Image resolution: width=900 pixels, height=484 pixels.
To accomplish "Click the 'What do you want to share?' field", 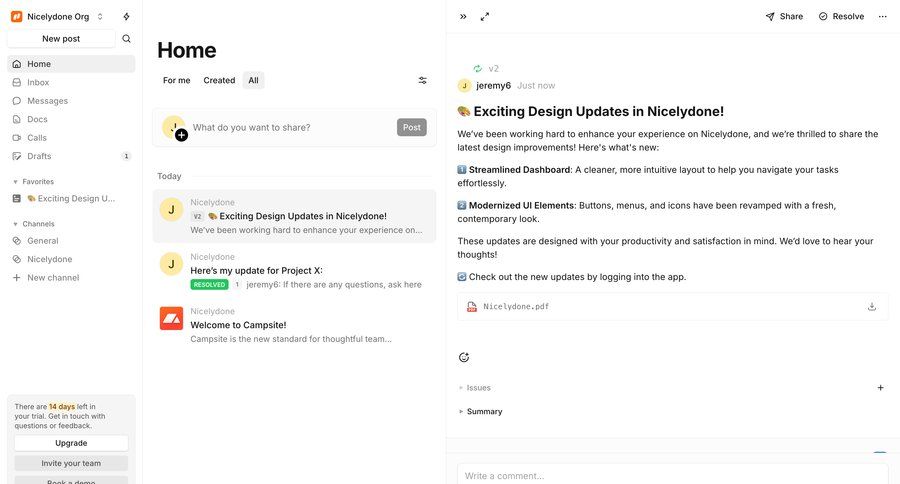I will tap(292, 127).
